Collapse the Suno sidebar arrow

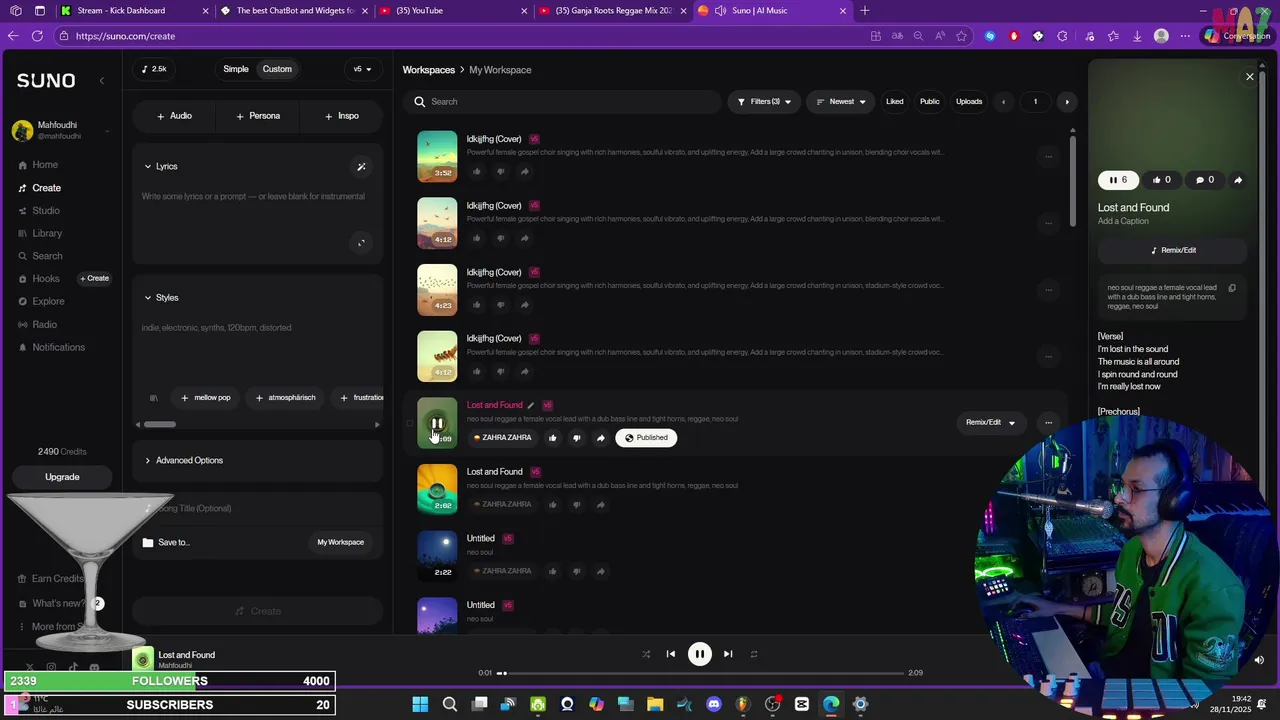pos(101,80)
